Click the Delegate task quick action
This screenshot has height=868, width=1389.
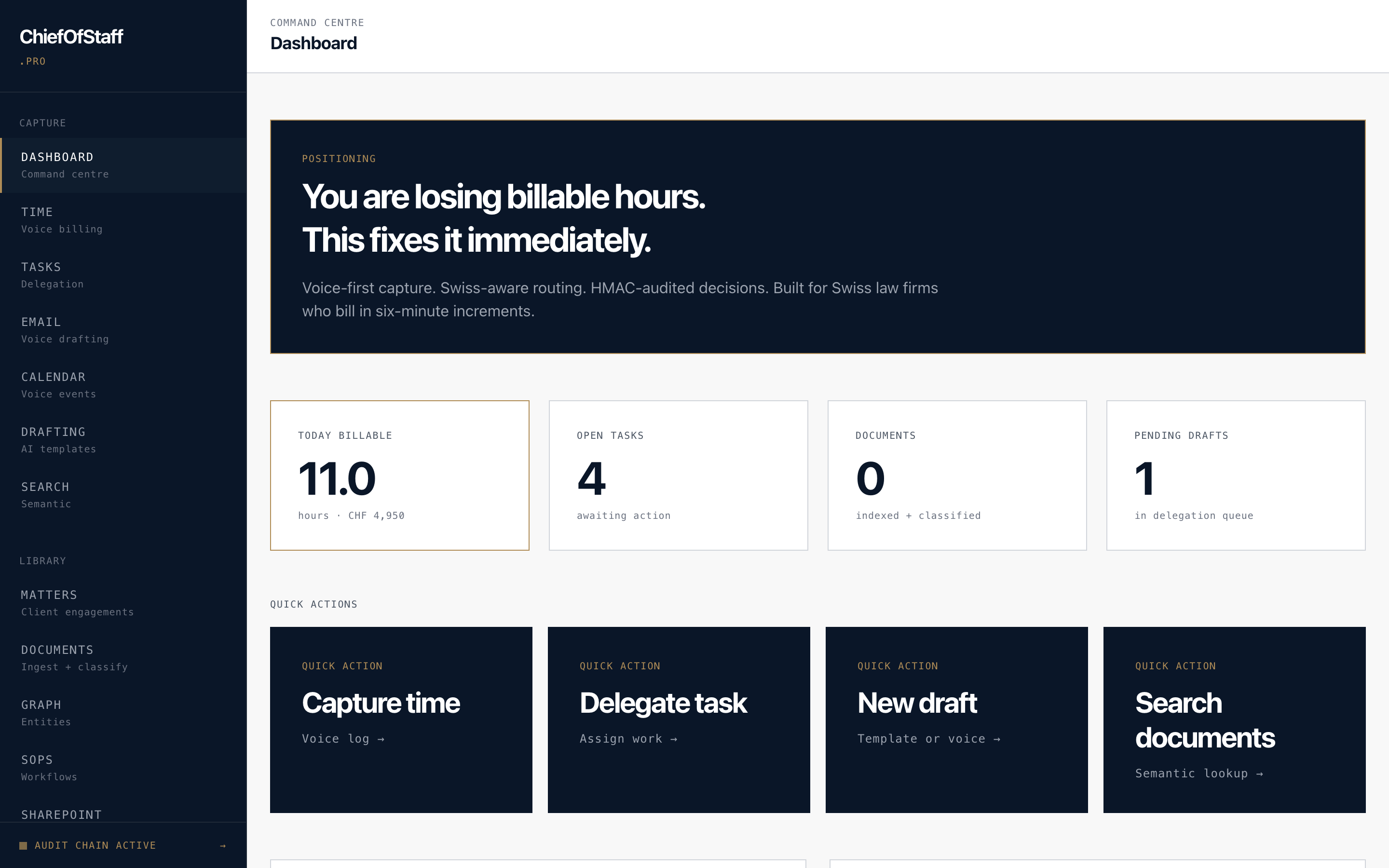pos(679,720)
